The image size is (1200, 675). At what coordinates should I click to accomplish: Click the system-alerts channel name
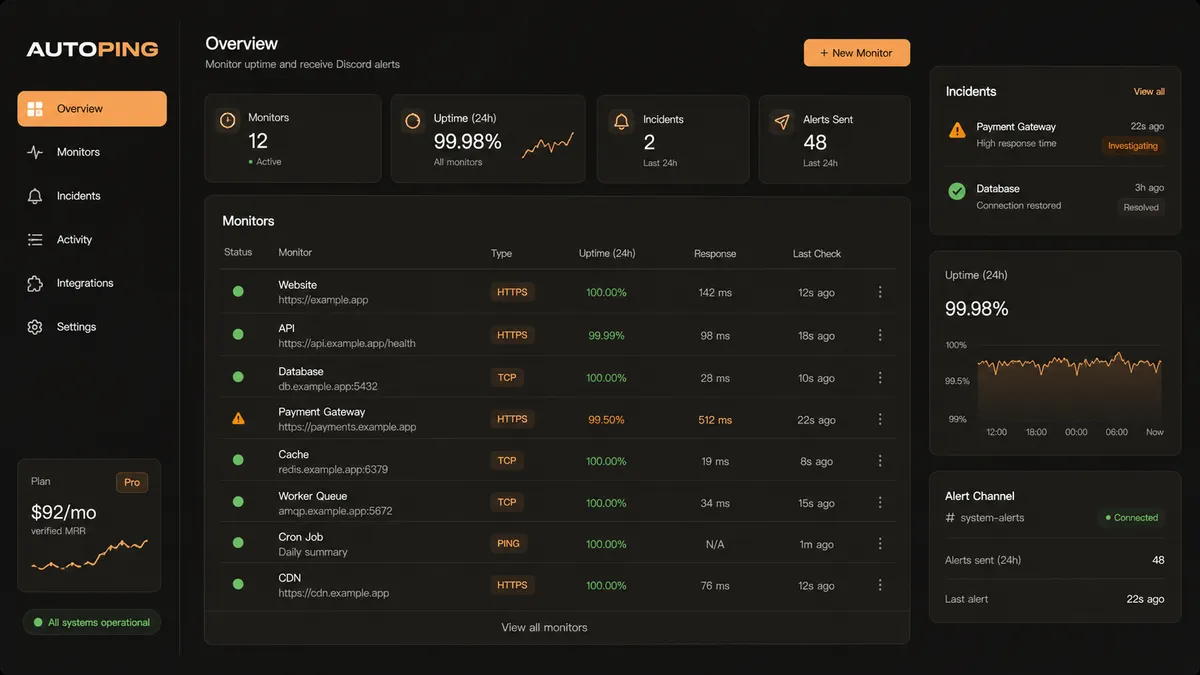(x=992, y=518)
